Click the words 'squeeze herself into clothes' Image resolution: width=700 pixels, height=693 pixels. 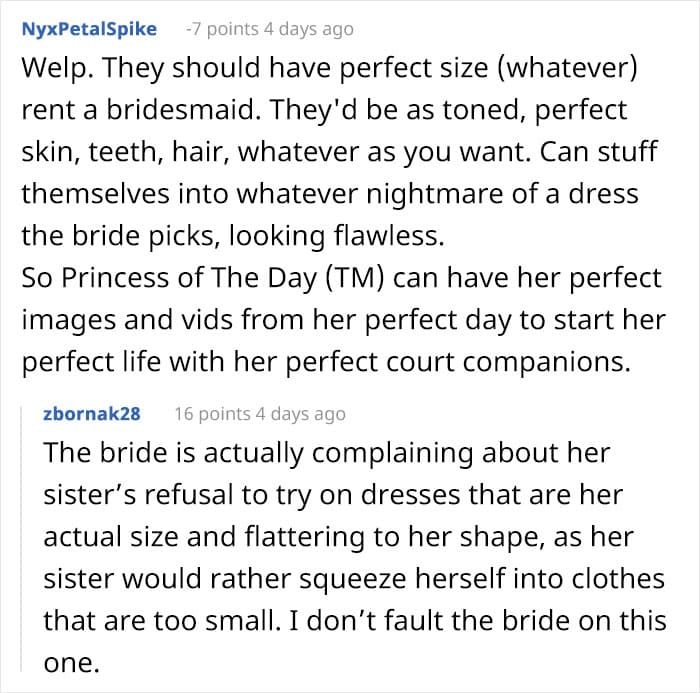pos(482,579)
